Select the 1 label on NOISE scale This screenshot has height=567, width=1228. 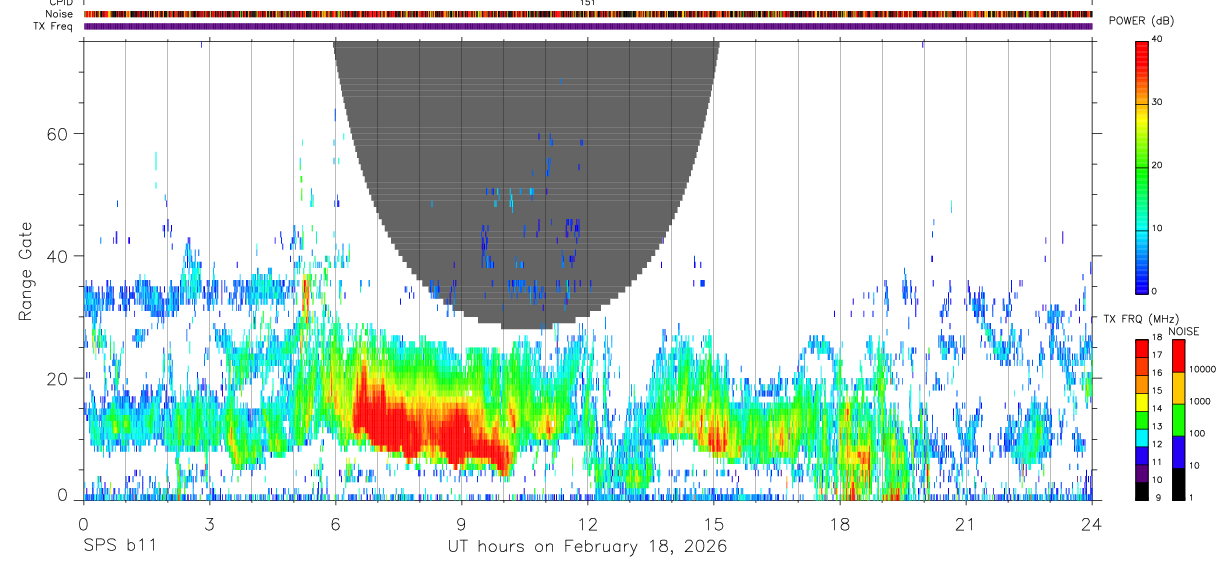click(1191, 497)
